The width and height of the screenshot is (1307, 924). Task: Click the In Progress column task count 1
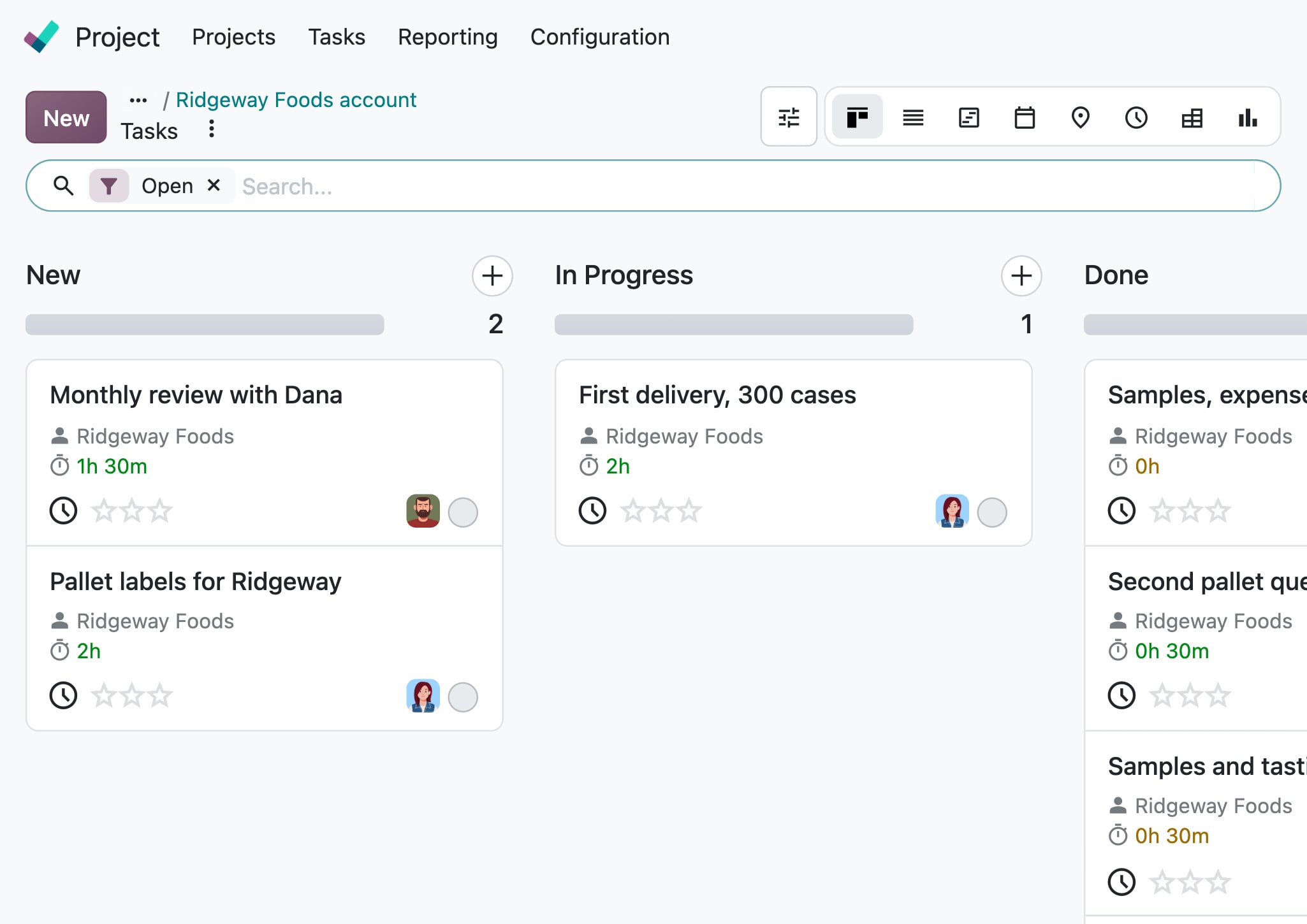tap(1026, 324)
